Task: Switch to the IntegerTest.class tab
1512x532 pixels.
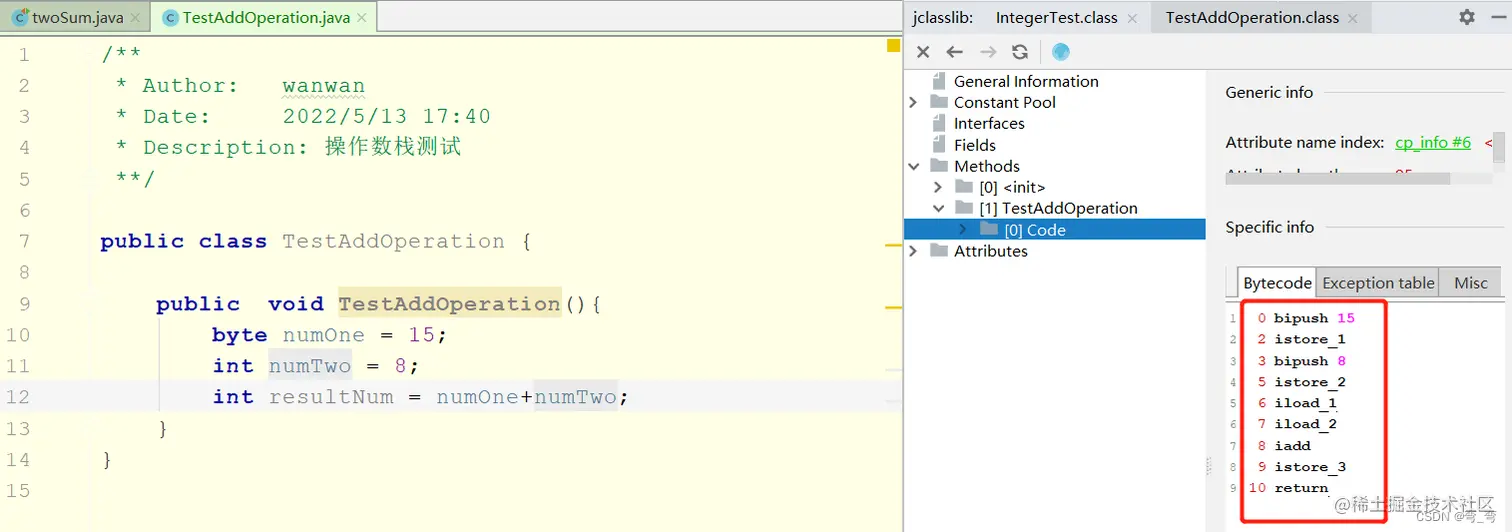Action: point(1056,18)
